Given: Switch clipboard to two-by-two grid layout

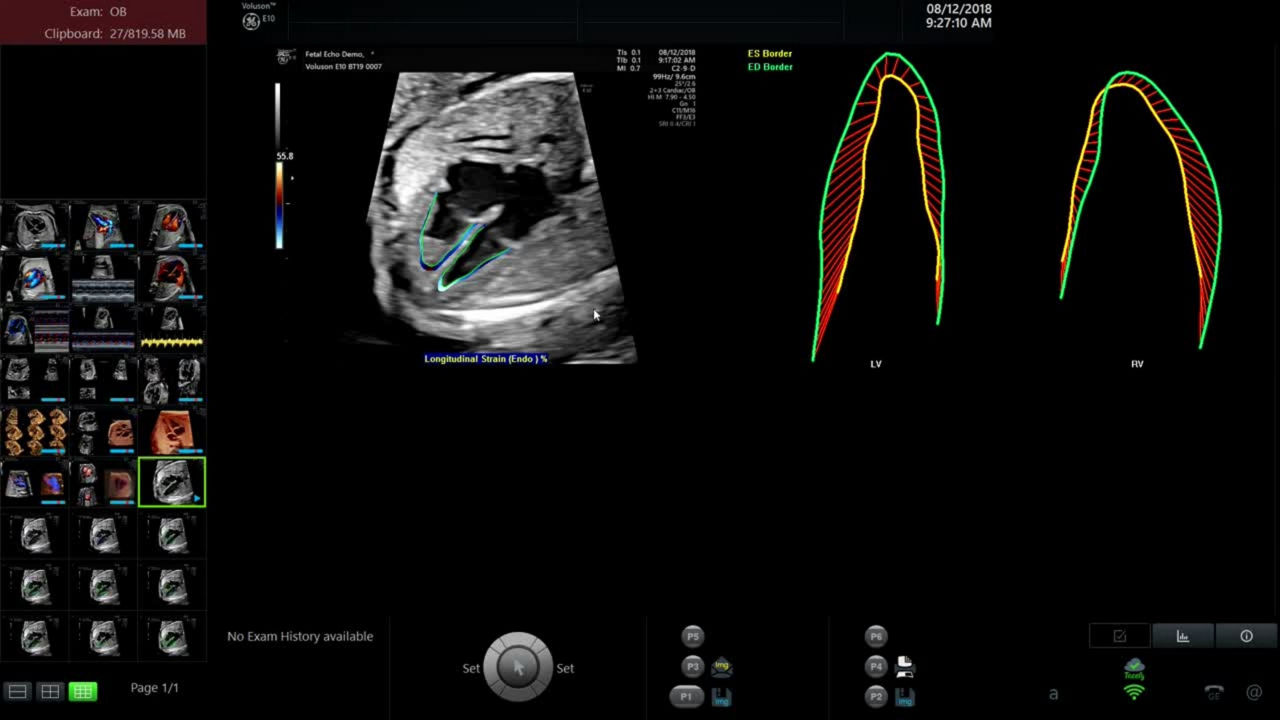Looking at the screenshot, I should (x=49, y=691).
